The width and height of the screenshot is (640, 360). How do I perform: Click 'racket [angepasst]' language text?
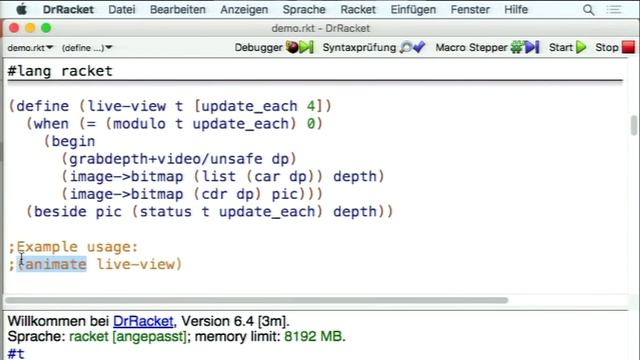(127, 337)
